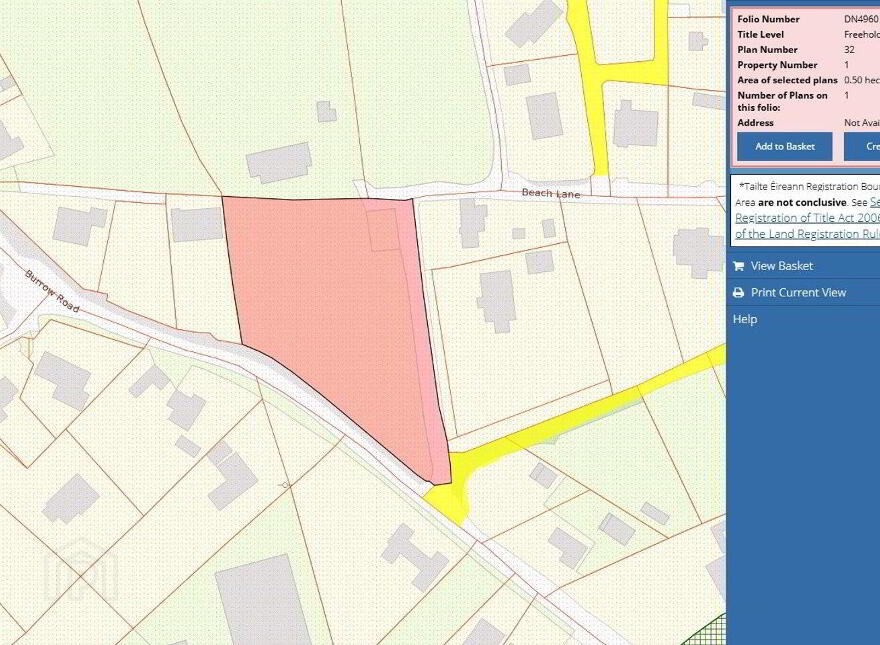Click the Property Number label

(777, 65)
